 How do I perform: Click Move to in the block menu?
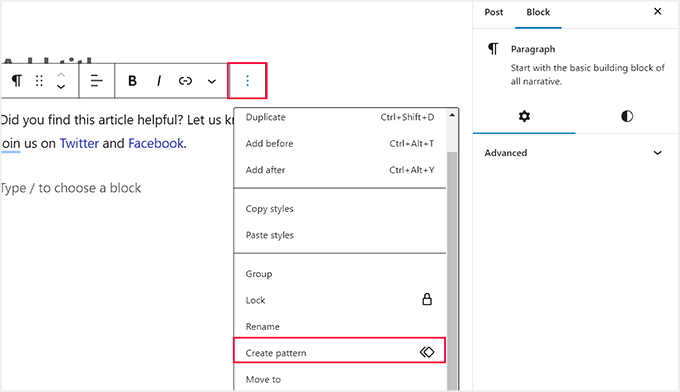pyautogui.click(x=340, y=379)
